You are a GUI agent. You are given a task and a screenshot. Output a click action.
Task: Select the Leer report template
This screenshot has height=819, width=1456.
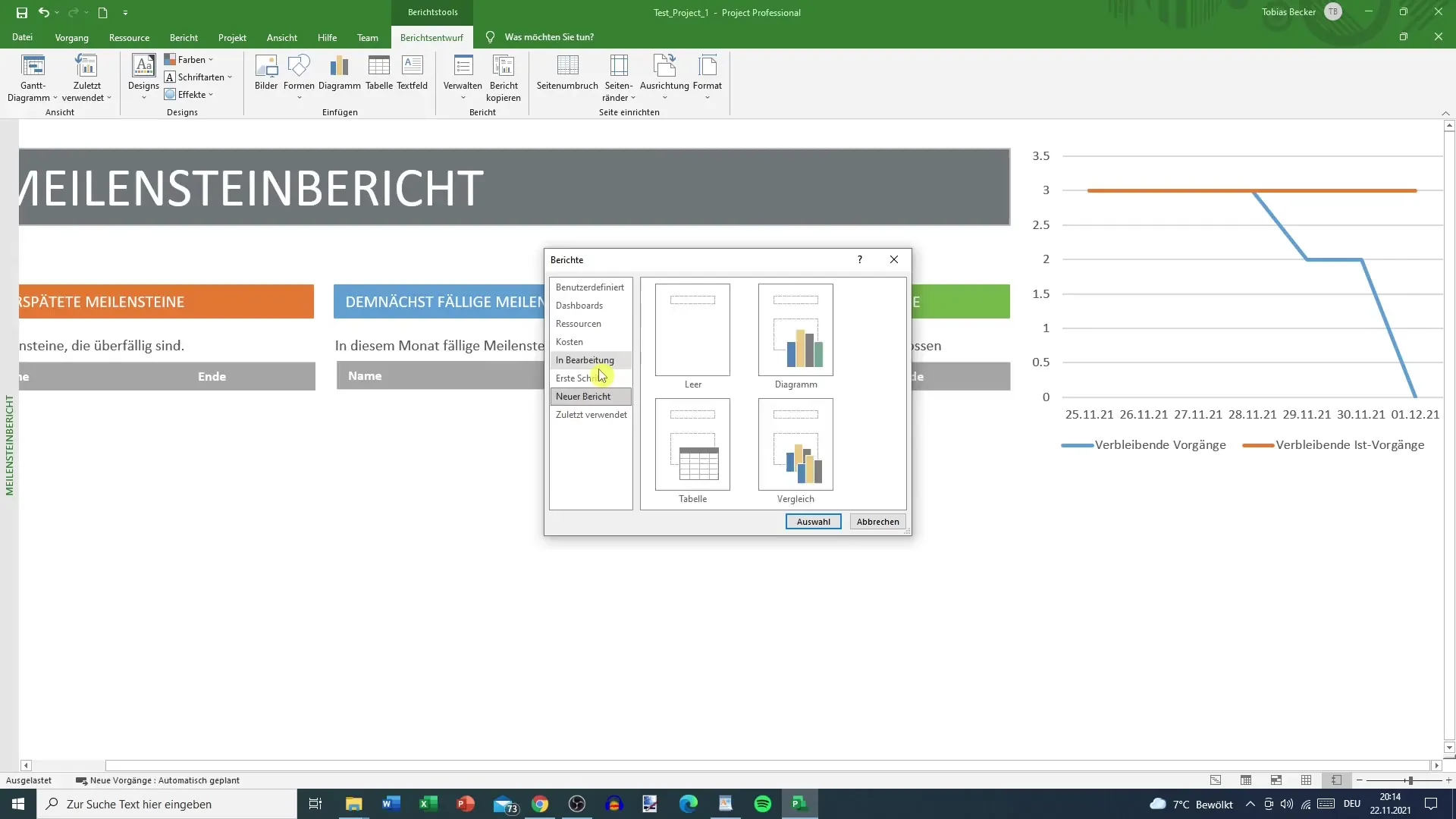click(x=692, y=336)
